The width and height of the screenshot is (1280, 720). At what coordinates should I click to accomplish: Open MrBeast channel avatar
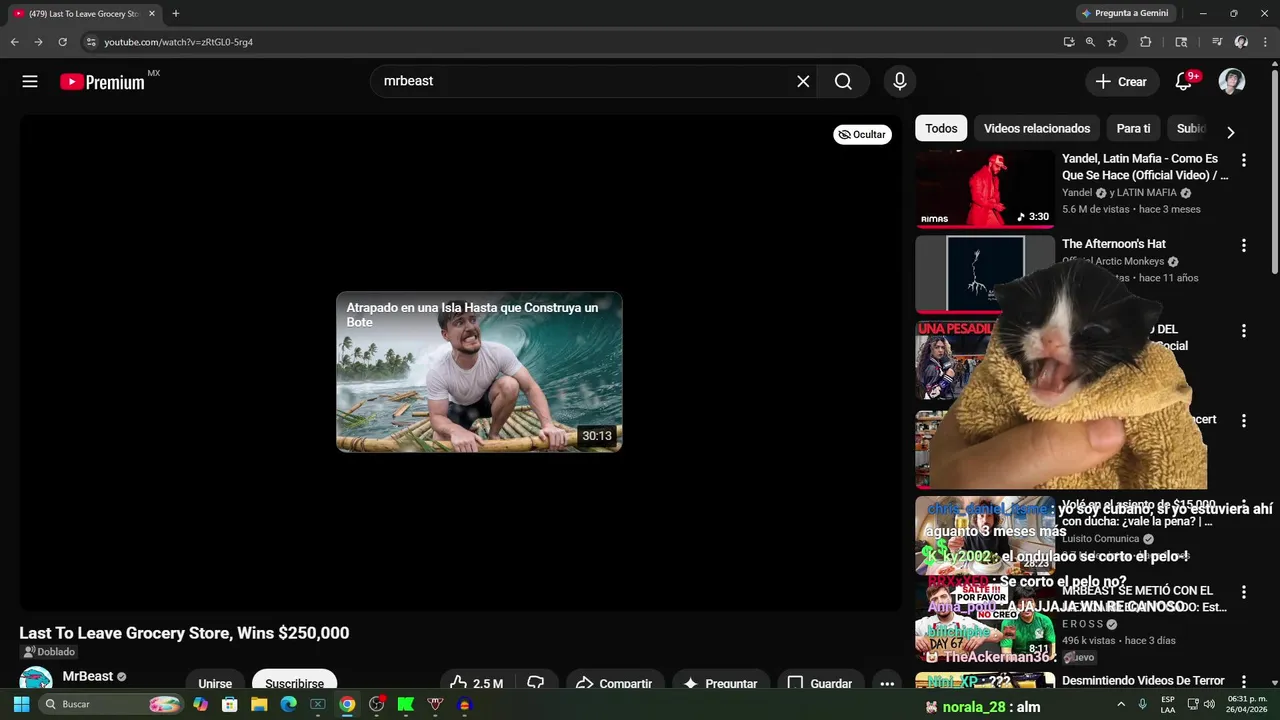[x=36, y=680]
